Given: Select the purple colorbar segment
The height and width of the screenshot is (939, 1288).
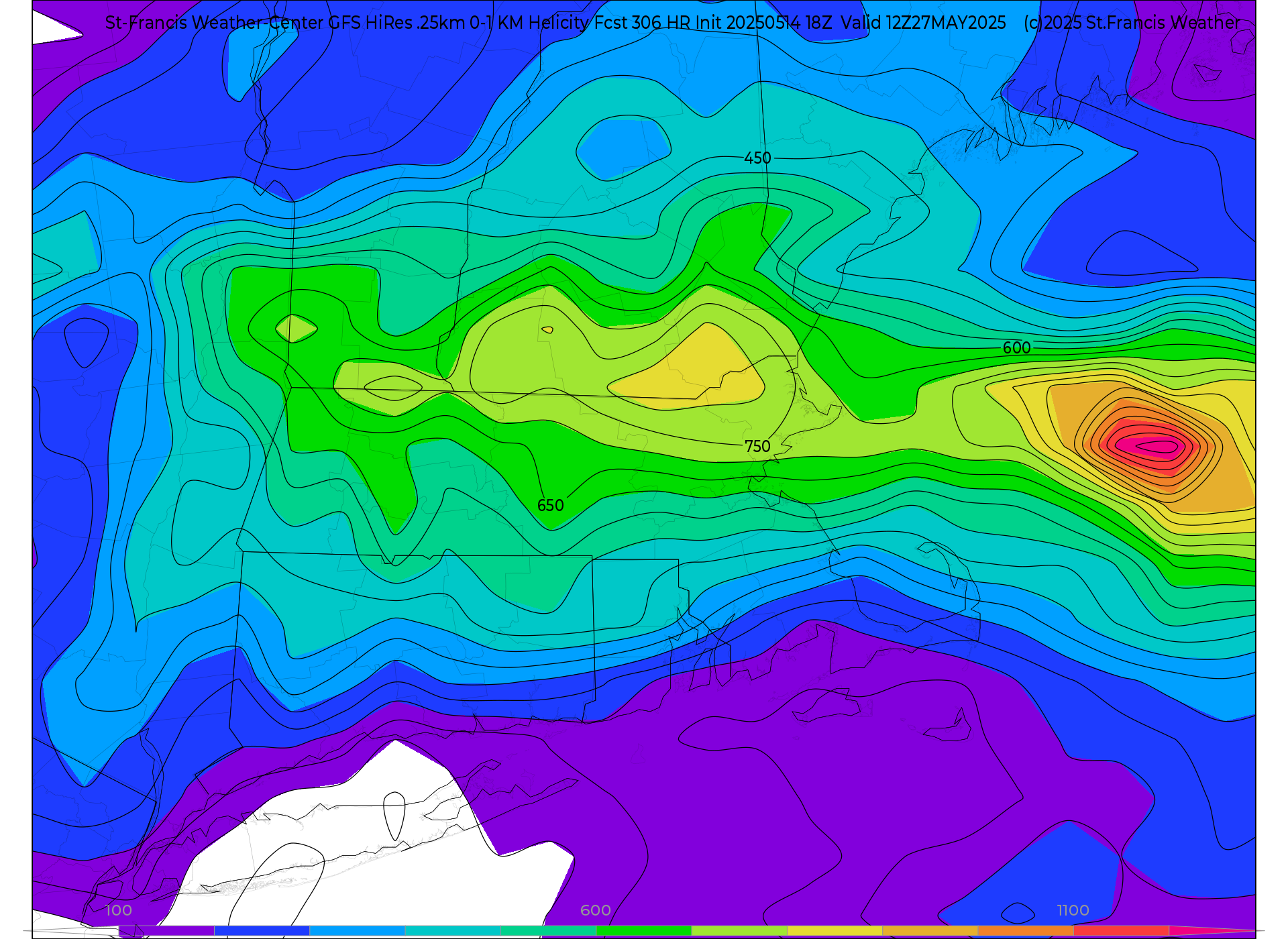Looking at the screenshot, I should coord(166,931).
